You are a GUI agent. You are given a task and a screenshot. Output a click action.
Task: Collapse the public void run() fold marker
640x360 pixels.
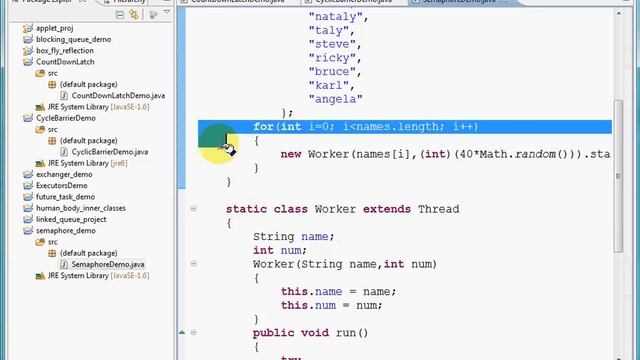click(x=193, y=332)
